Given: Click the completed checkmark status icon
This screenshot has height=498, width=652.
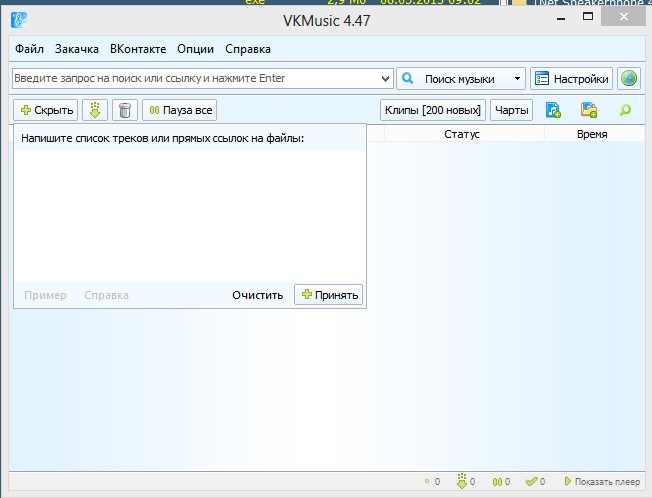Looking at the screenshot, I should click(x=531, y=481).
